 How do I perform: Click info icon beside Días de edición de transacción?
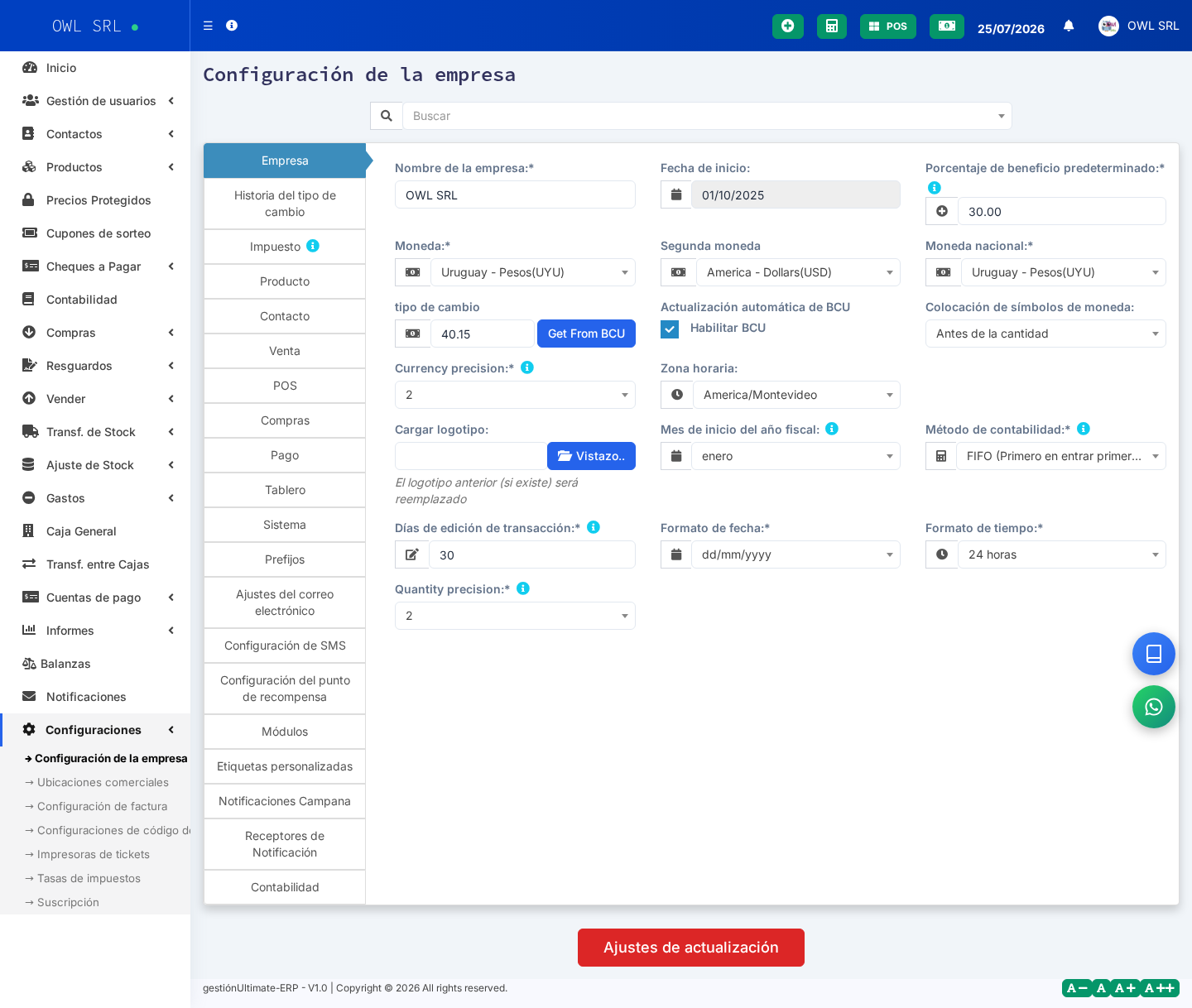(x=594, y=527)
